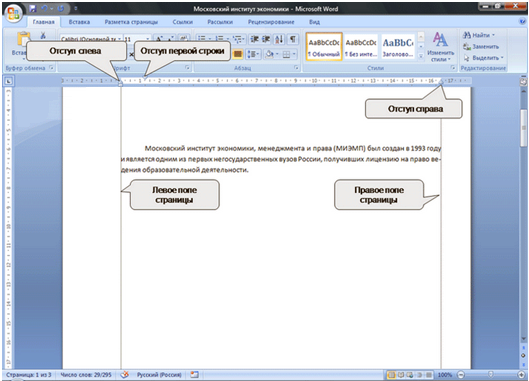Viewport: 529px width, 381px height.
Task: Click Число слов status entry
Action: 86,375
